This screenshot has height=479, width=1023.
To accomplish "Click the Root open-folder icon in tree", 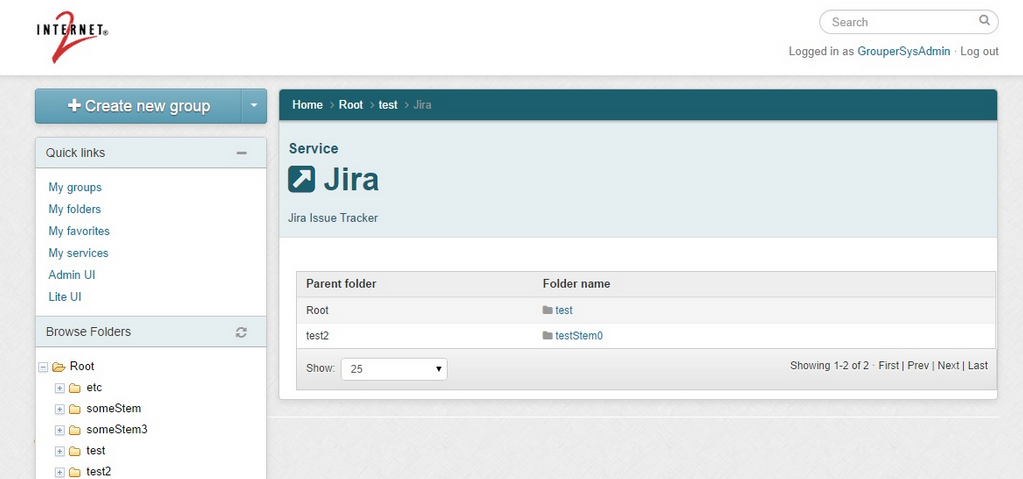I will coord(59,367).
